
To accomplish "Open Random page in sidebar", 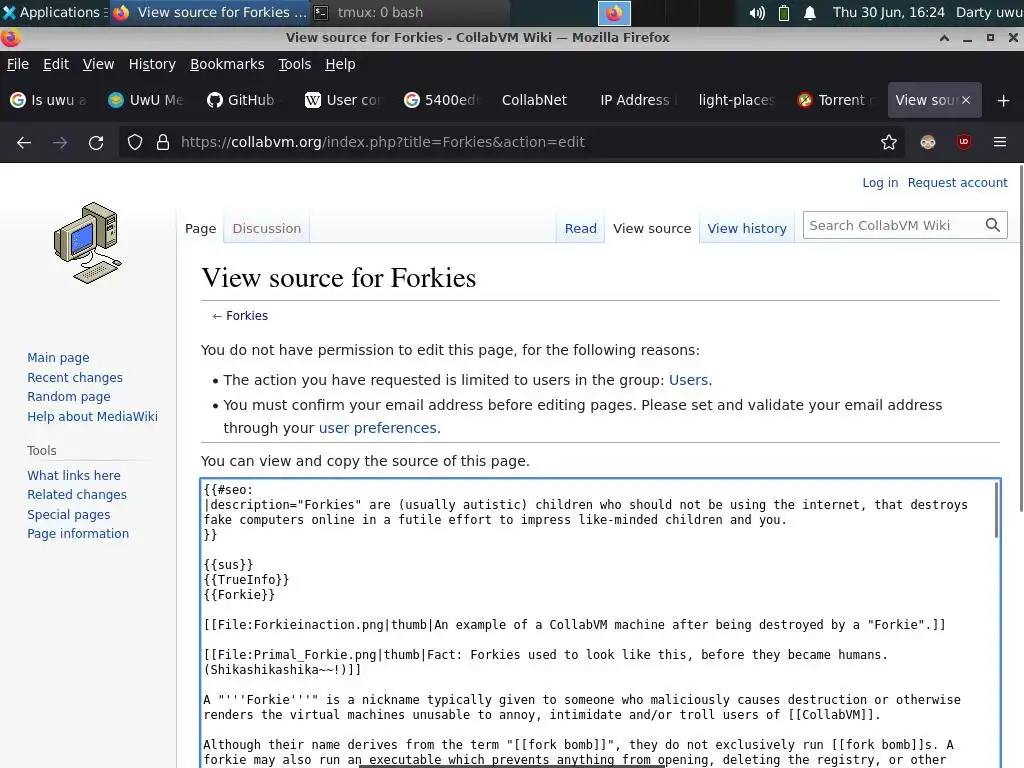I will (69, 397).
